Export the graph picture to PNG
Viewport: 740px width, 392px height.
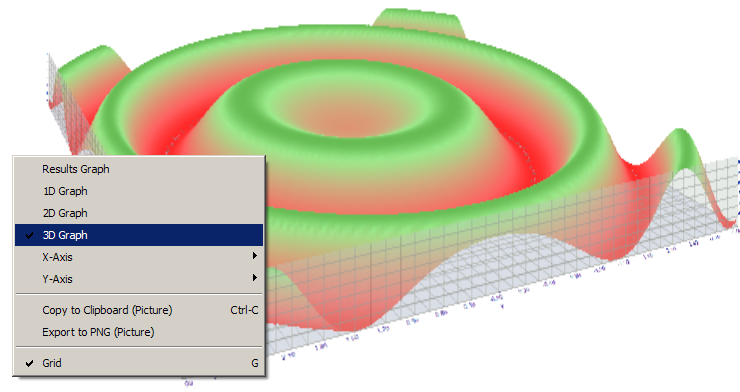[x=139, y=332]
